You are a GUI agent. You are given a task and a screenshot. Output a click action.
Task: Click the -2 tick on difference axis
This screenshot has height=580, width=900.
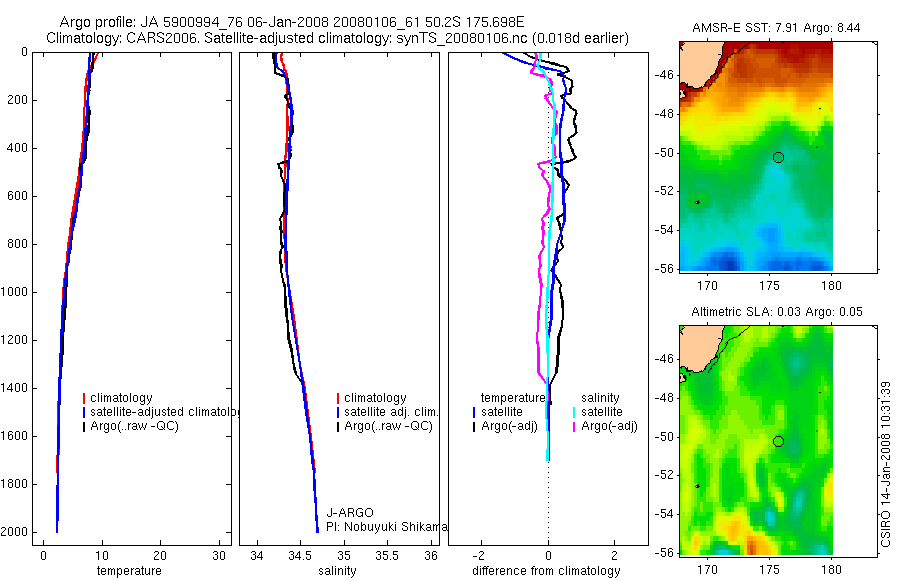coord(479,556)
